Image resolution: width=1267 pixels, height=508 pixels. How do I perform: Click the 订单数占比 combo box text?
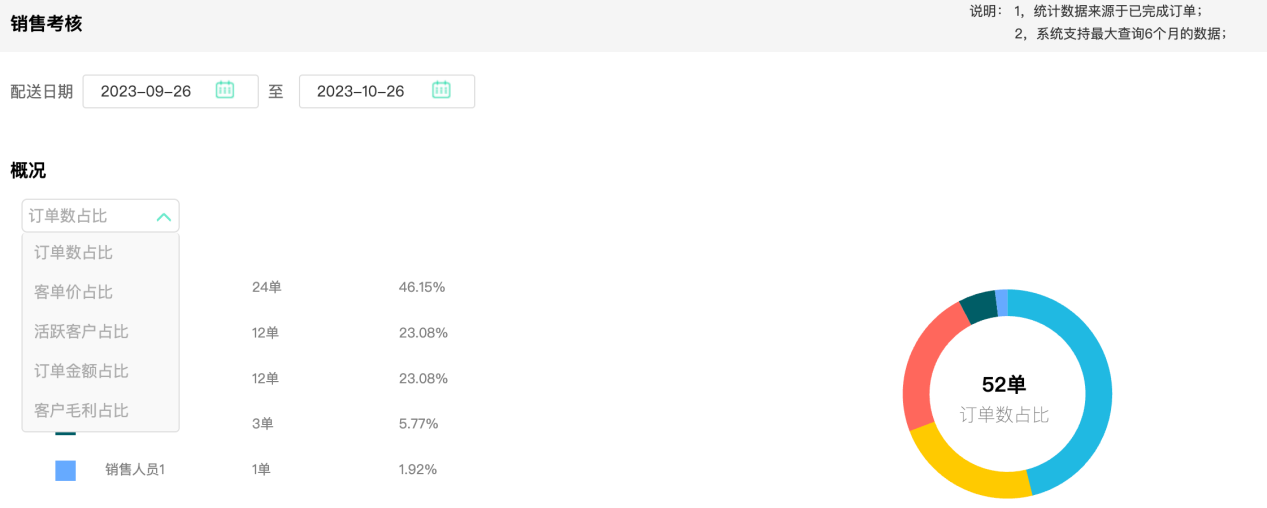tap(68, 216)
